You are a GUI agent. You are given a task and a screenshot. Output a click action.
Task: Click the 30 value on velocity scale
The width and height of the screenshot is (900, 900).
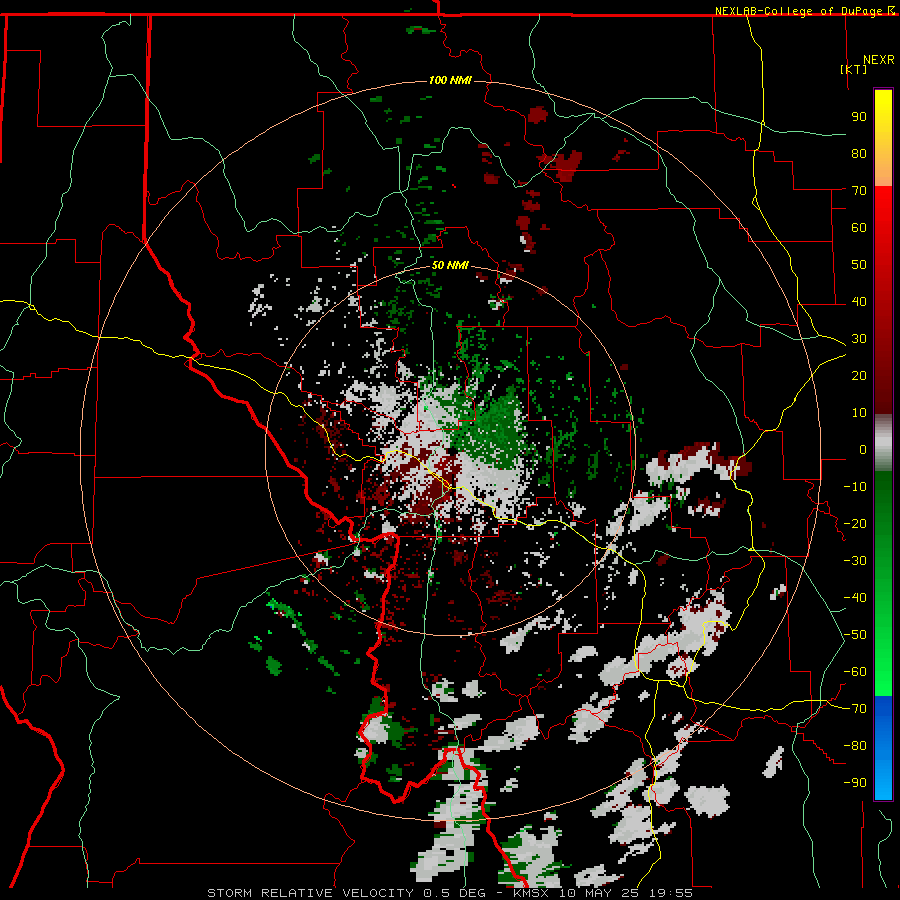[859, 339]
